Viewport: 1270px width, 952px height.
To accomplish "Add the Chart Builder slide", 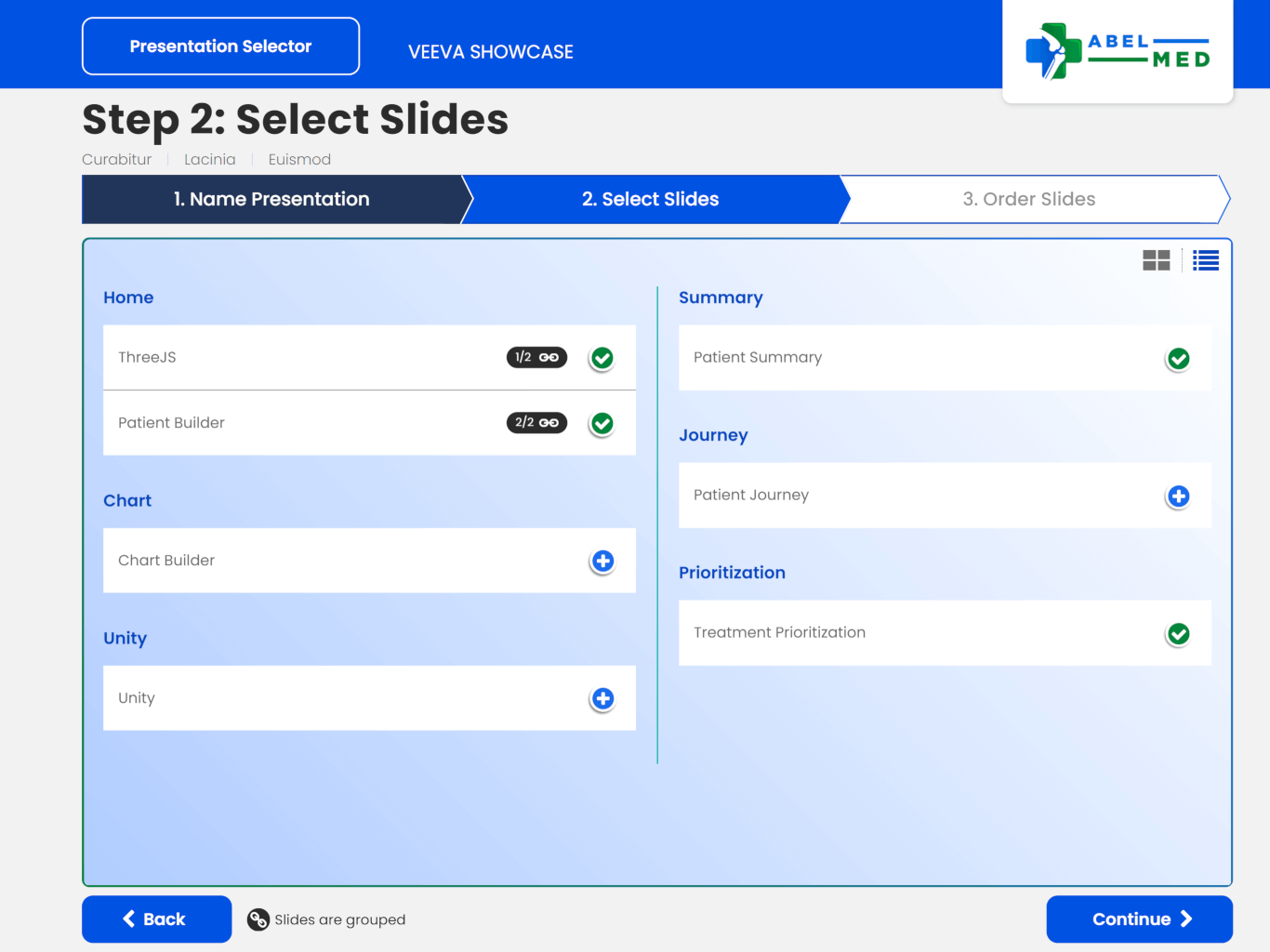I will coord(602,561).
